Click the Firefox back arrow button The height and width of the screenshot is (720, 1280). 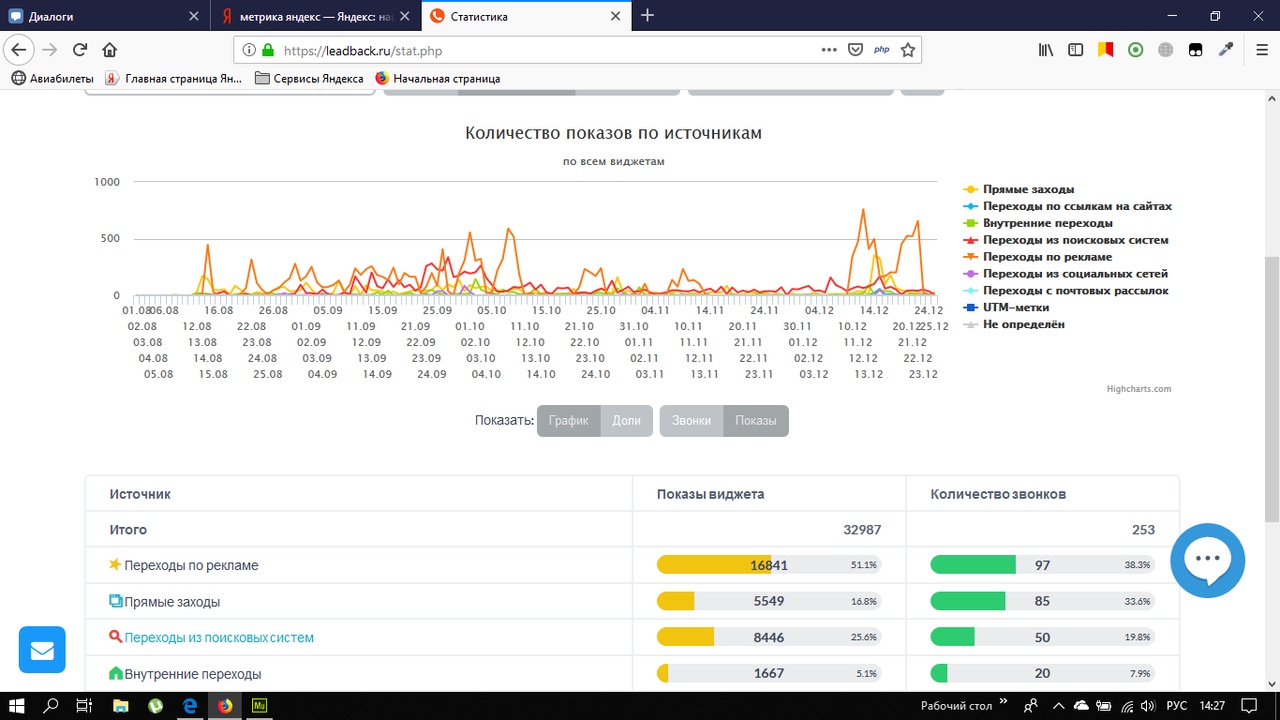click(19, 50)
